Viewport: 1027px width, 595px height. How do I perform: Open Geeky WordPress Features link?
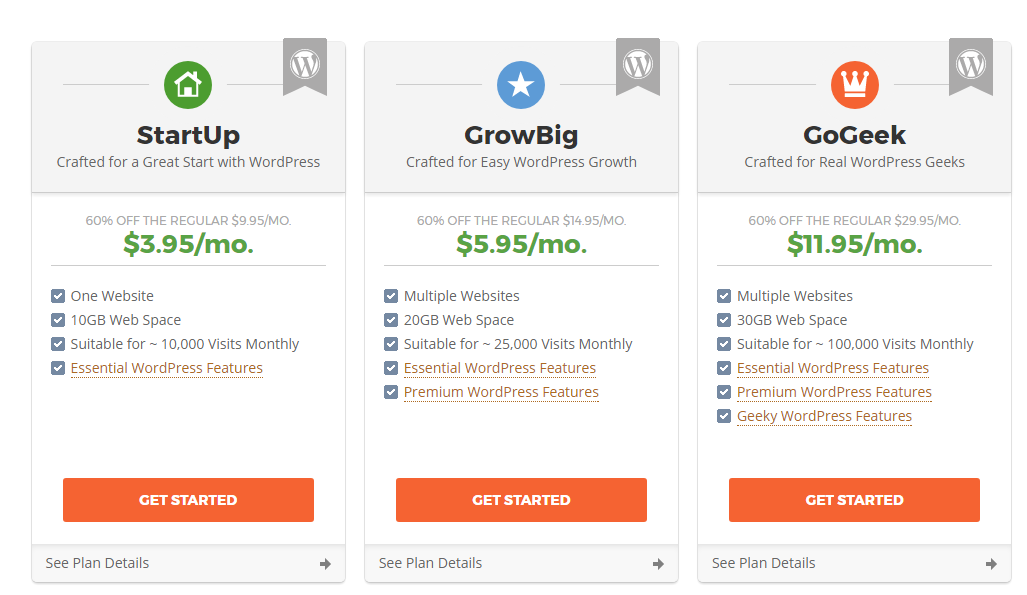point(824,416)
